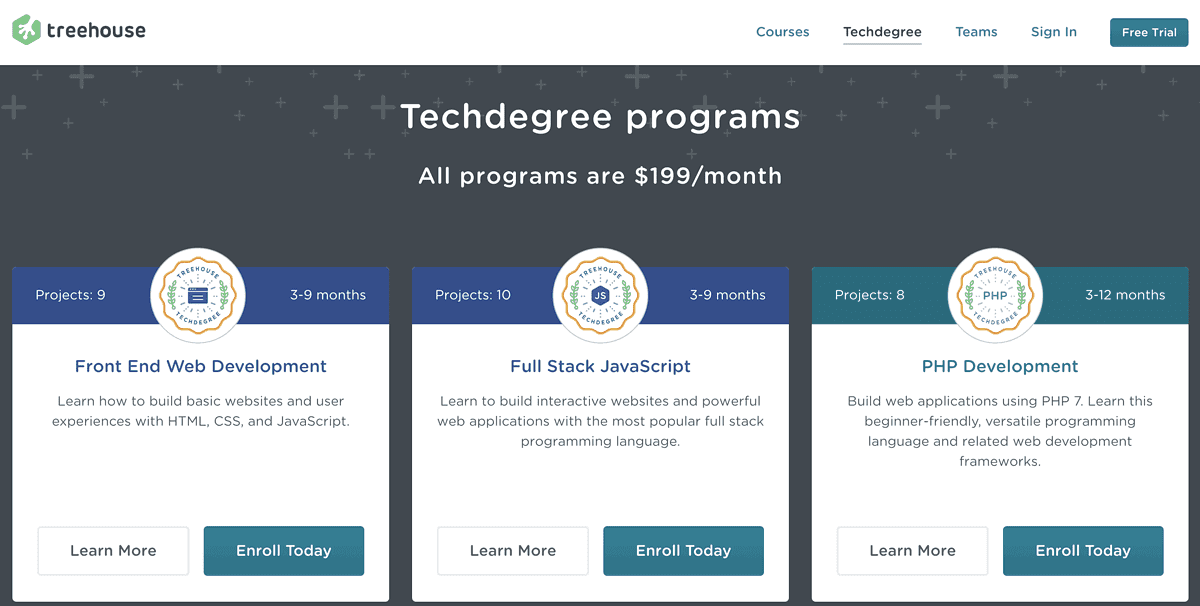1200x606 pixels.
Task: Open the Front End Web Development title link
Action: click(x=200, y=366)
